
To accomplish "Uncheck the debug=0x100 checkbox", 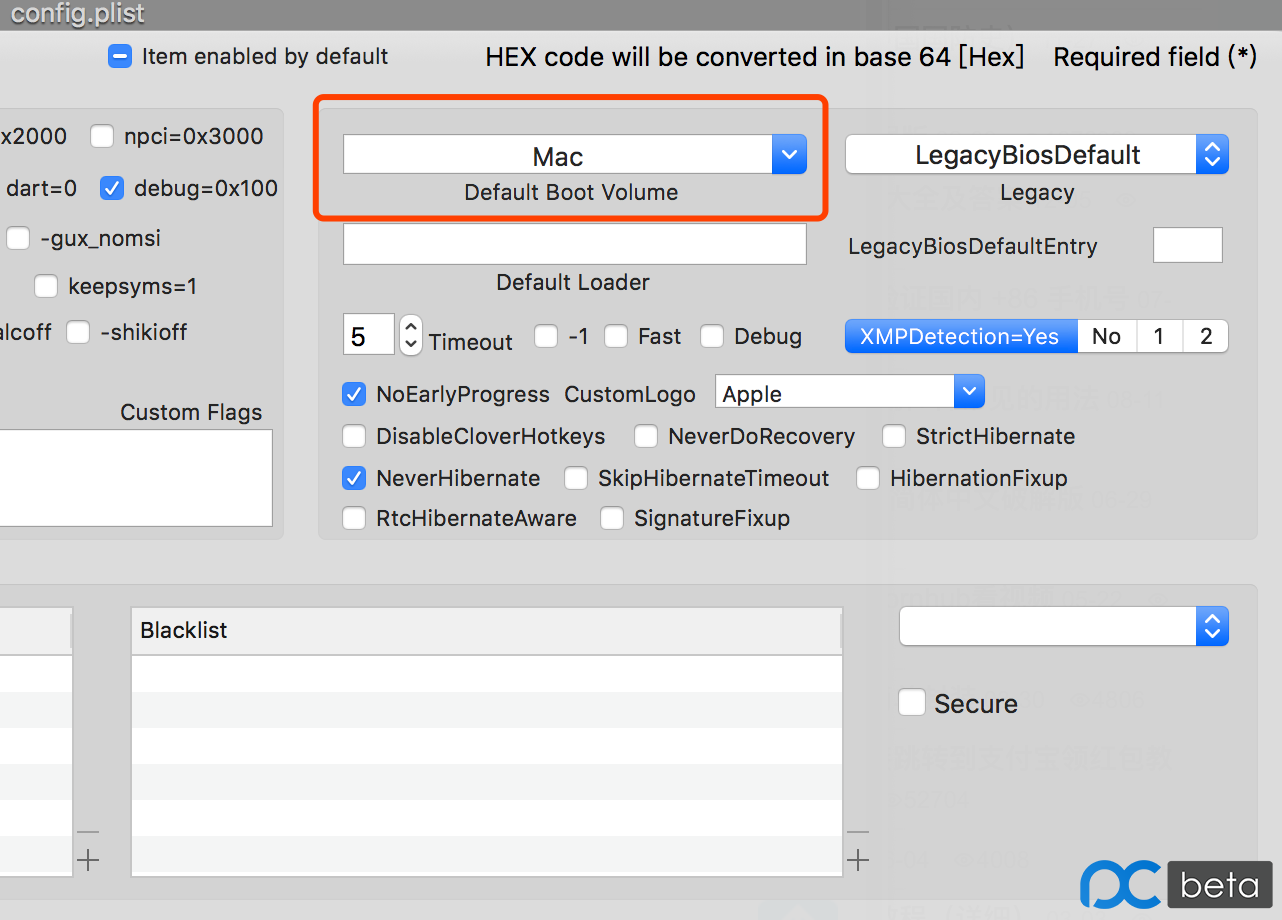I will click(x=112, y=188).
